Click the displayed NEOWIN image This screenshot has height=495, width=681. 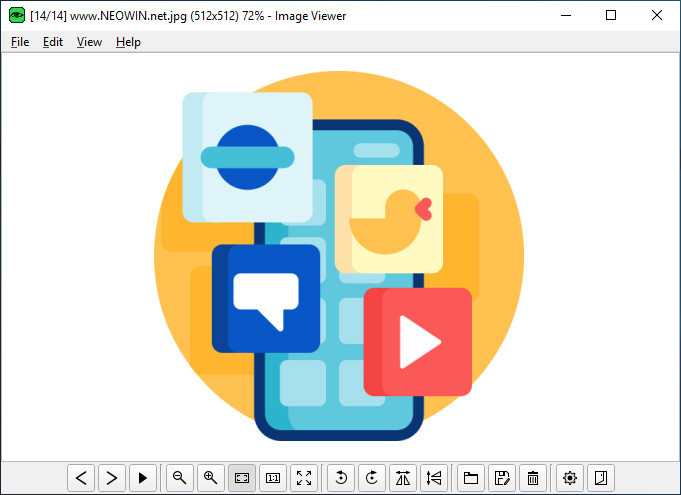pyautogui.click(x=339, y=256)
